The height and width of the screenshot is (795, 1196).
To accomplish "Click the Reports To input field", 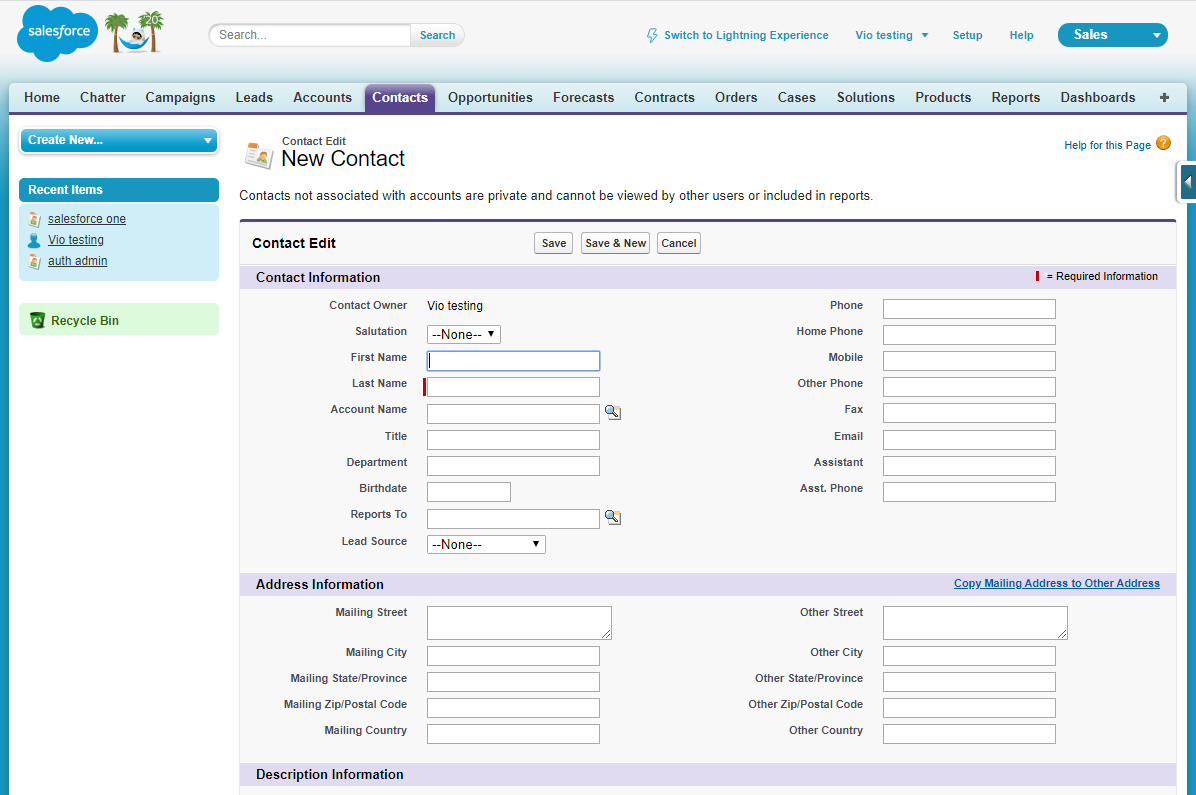I will pyautogui.click(x=513, y=519).
